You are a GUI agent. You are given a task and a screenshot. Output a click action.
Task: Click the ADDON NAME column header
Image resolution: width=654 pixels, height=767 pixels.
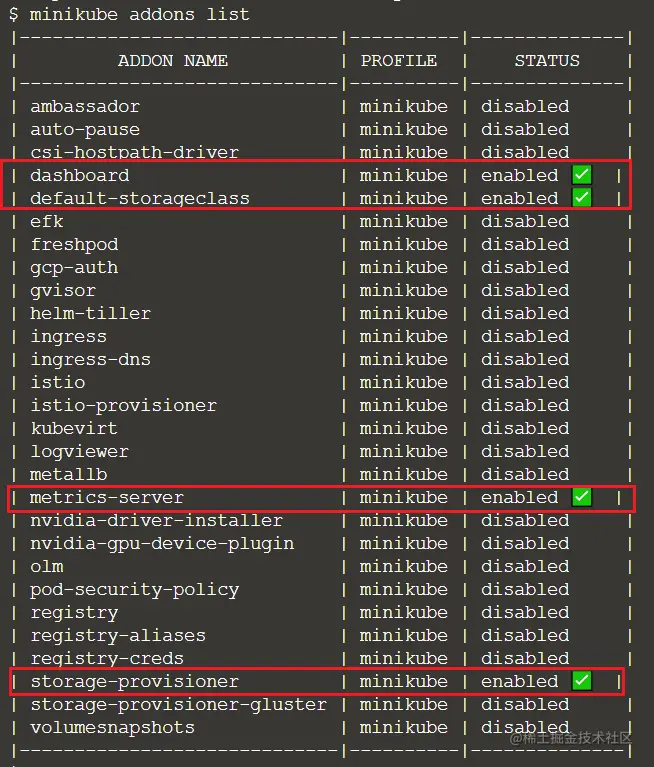pyautogui.click(x=173, y=61)
